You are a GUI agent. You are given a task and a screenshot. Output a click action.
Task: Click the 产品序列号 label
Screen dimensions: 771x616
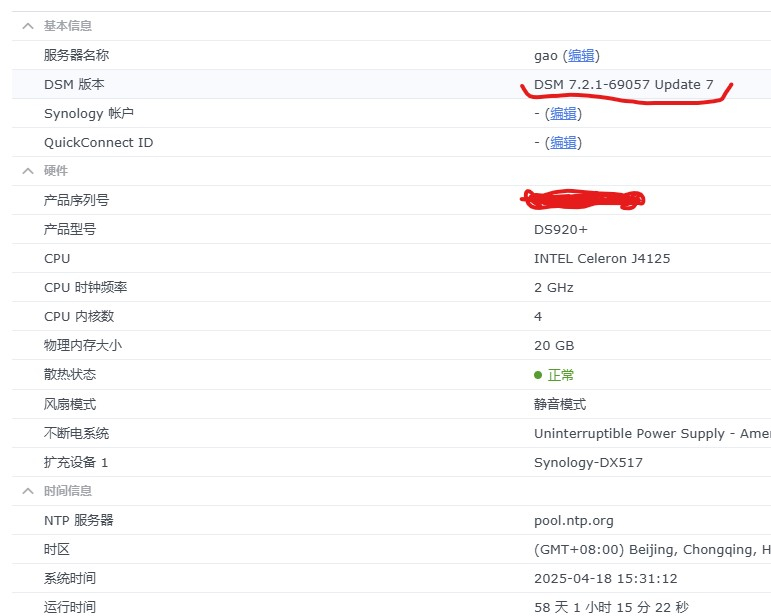(x=76, y=200)
